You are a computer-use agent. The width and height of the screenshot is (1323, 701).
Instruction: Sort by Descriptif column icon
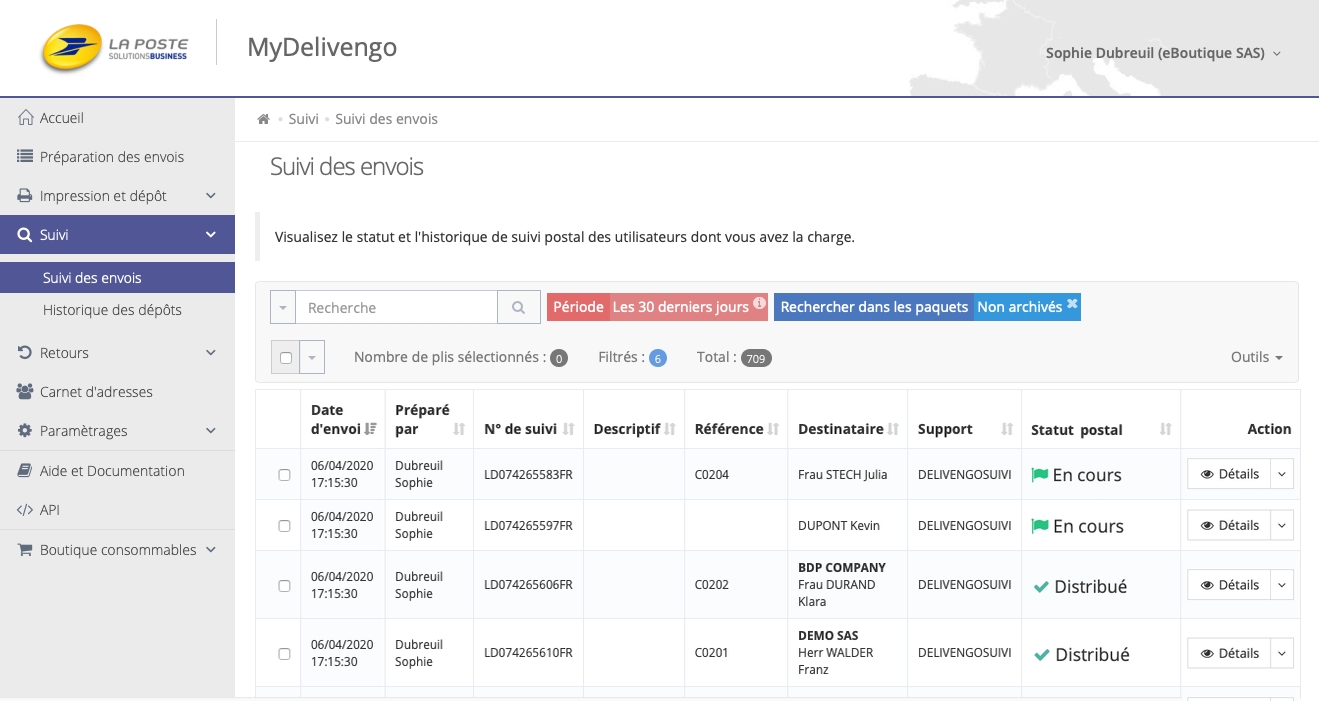(672, 429)
